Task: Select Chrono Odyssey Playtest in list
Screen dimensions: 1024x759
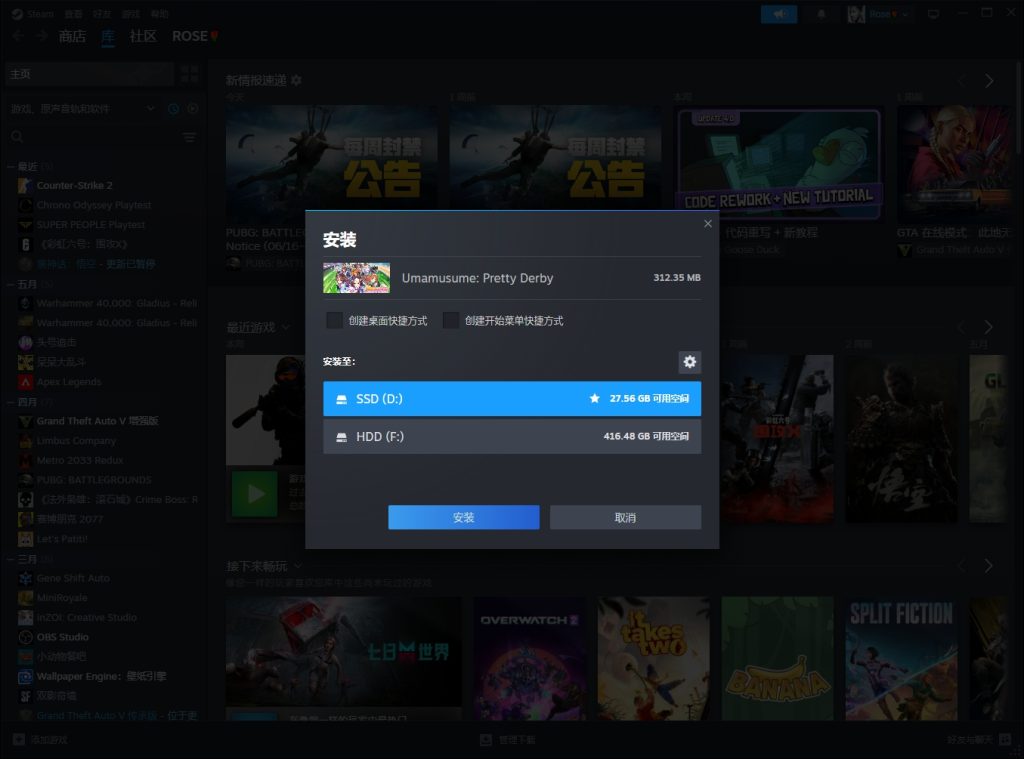Action: 93,205
